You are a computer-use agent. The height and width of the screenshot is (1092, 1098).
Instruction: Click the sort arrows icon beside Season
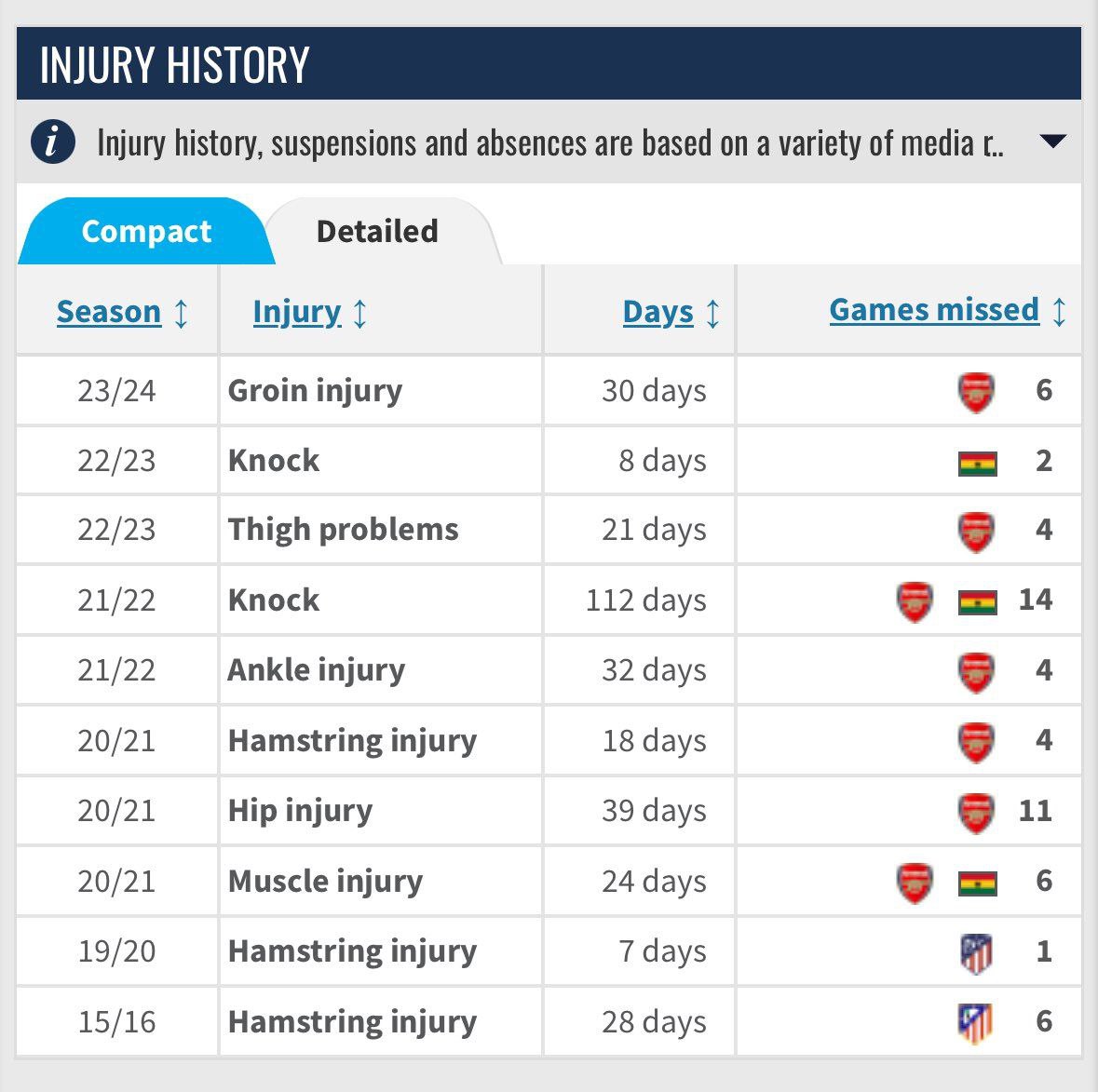coord(181,313)
